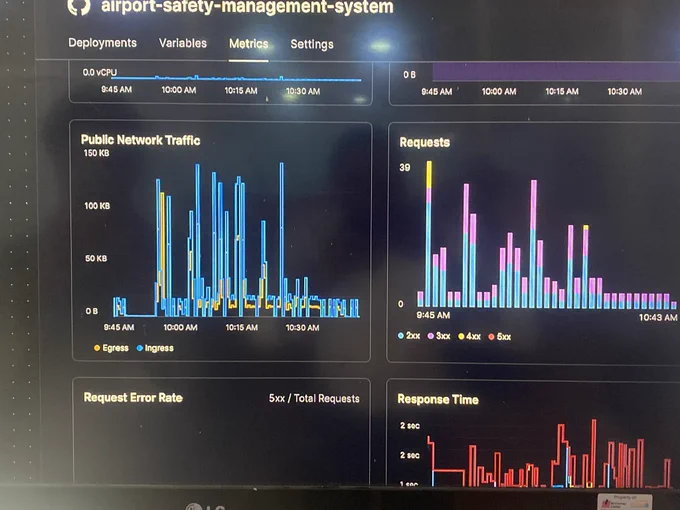This screenshot has width=680, height=510.
Task: Click the tallest yellow-topped bar in Requests
Action: pyautogui.click(x=429, y=234)
